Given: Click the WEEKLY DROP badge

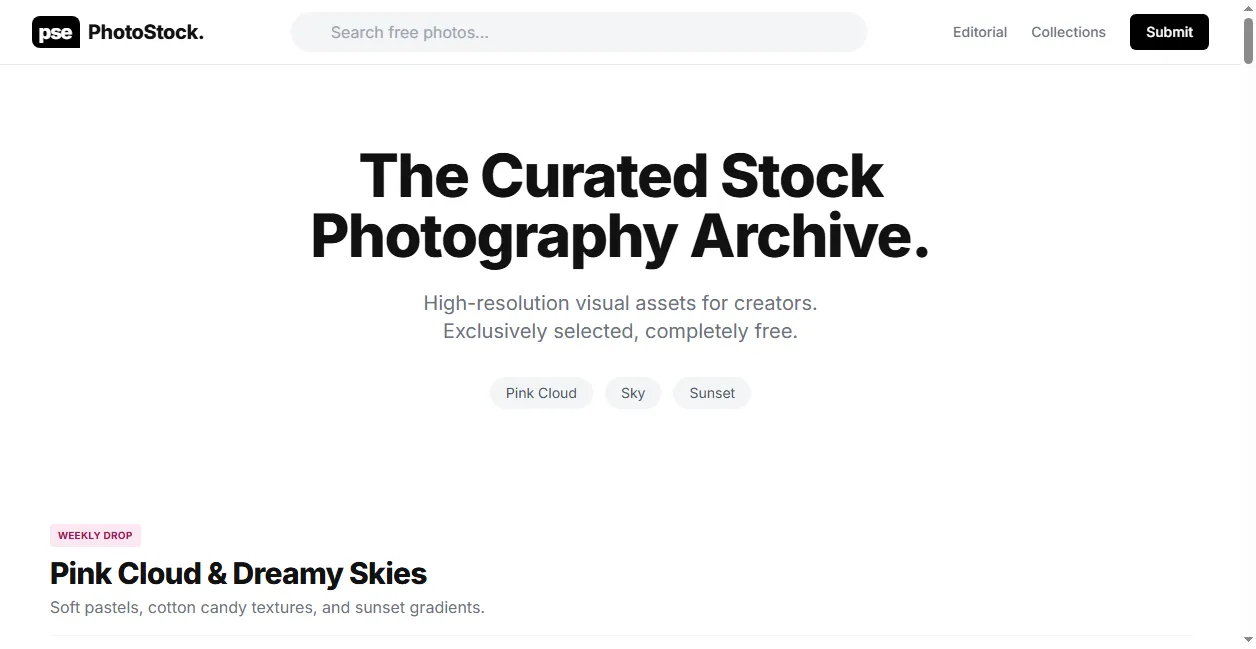Looking at the screenshot, I should (95, 535).
